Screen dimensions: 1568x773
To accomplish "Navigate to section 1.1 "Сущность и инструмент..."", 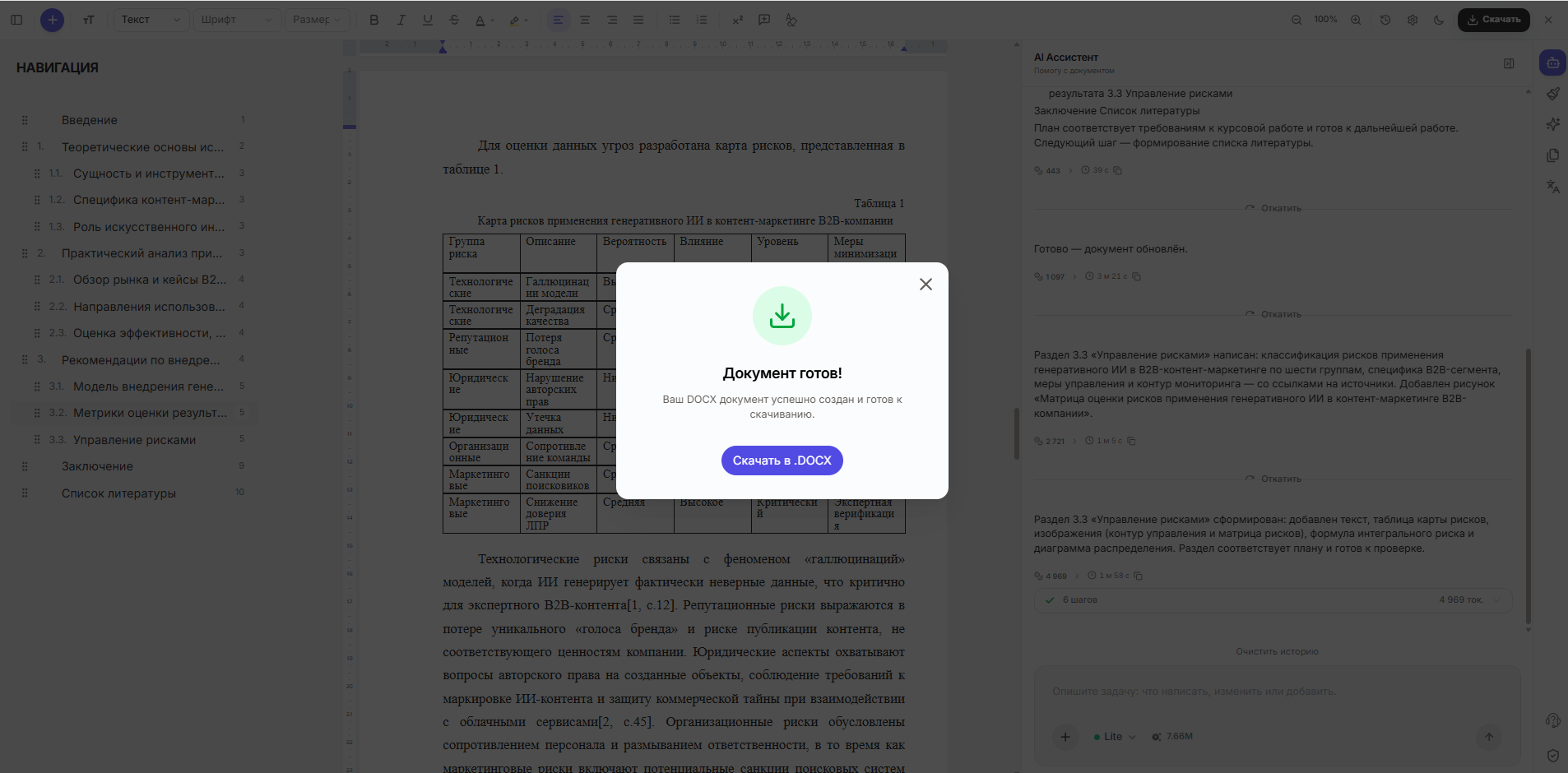I will (149, 174).
